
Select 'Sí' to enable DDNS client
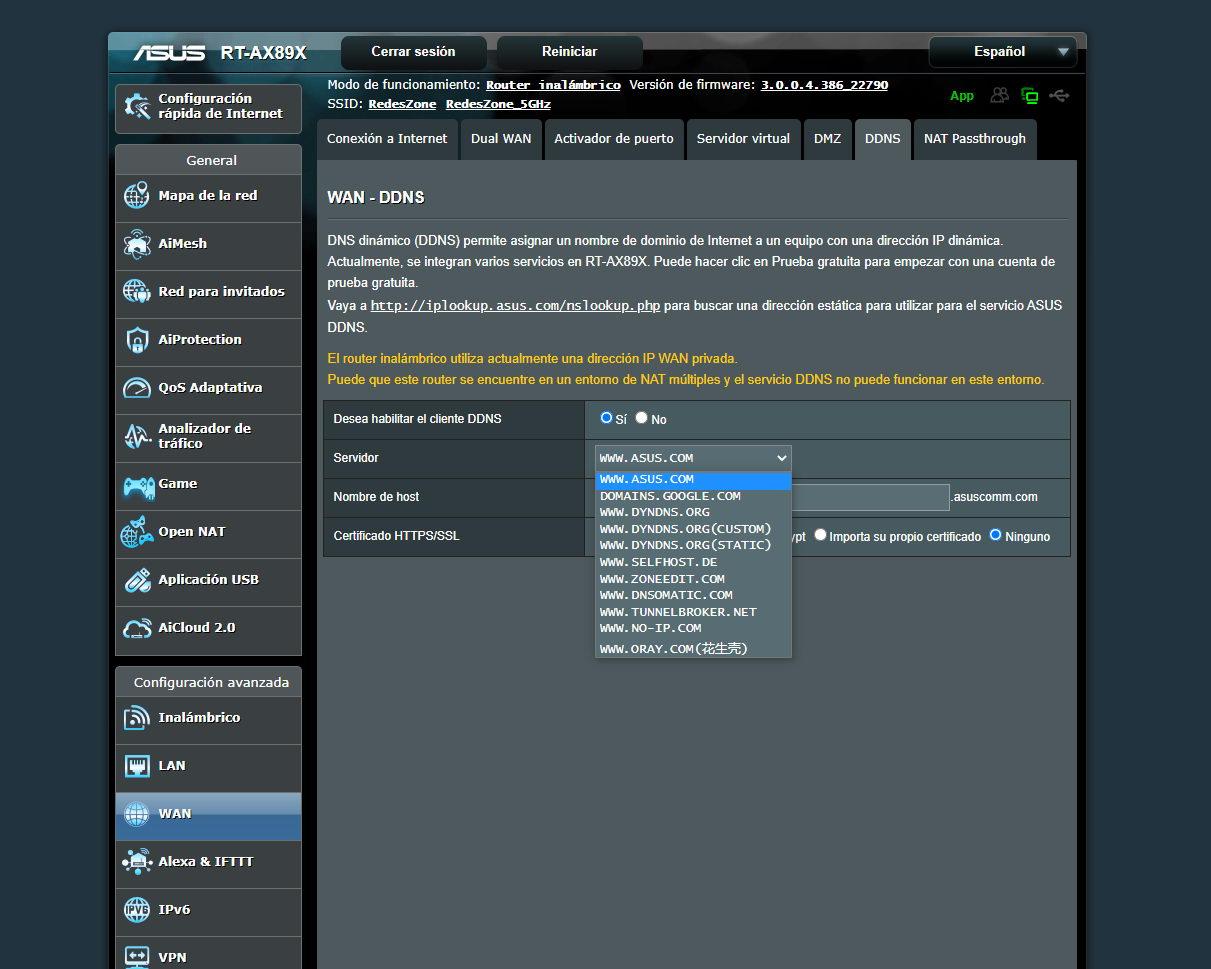pyautogui.click(x=606, y=418)
